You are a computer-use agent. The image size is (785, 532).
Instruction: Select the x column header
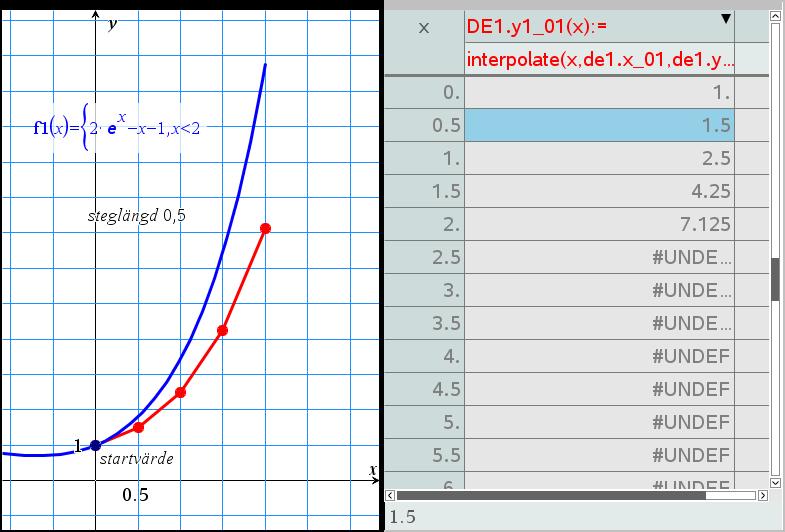(423, 27)
